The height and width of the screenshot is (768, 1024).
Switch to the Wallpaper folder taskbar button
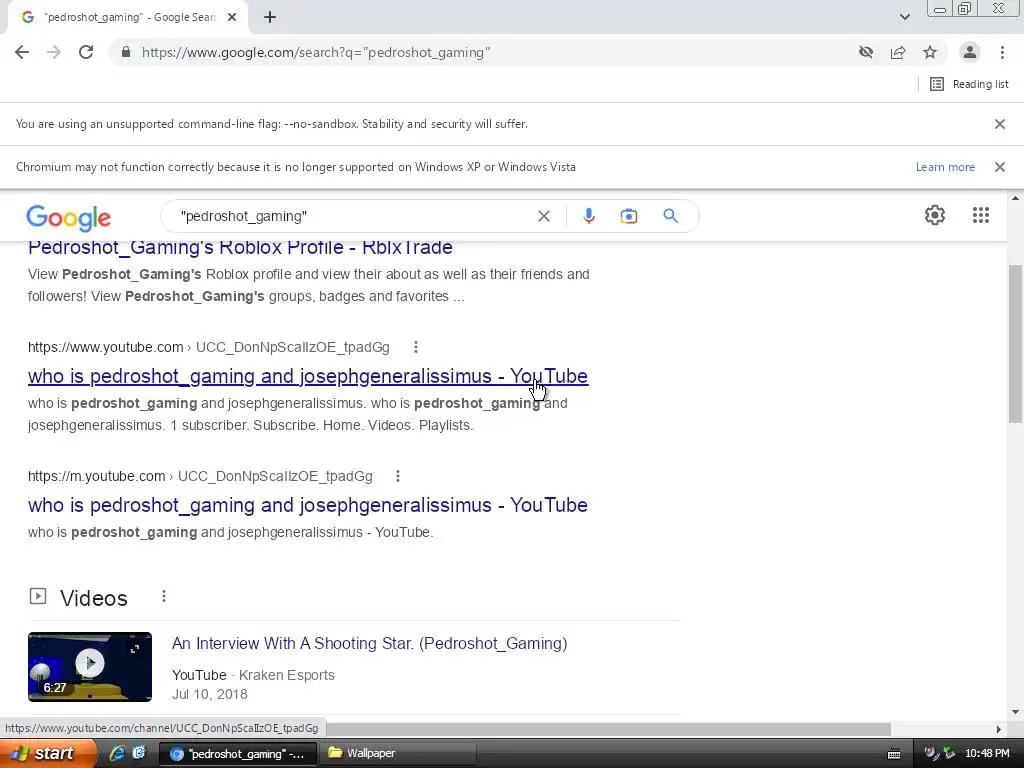[x=398, y=753]
